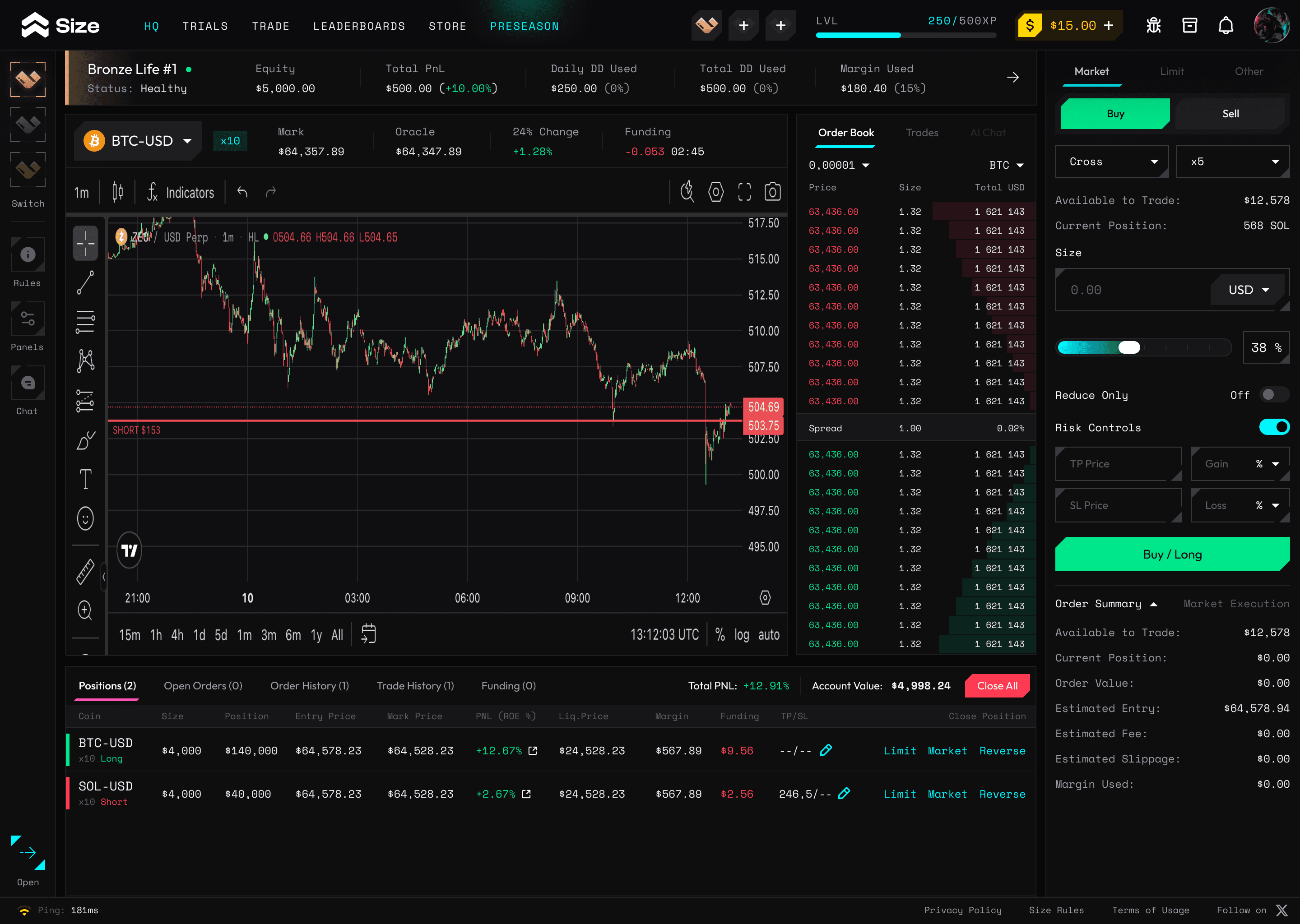Click Reverse on the BTC-USD position
This screenshot has height=924, width=1300.
tap(1003, 750)
